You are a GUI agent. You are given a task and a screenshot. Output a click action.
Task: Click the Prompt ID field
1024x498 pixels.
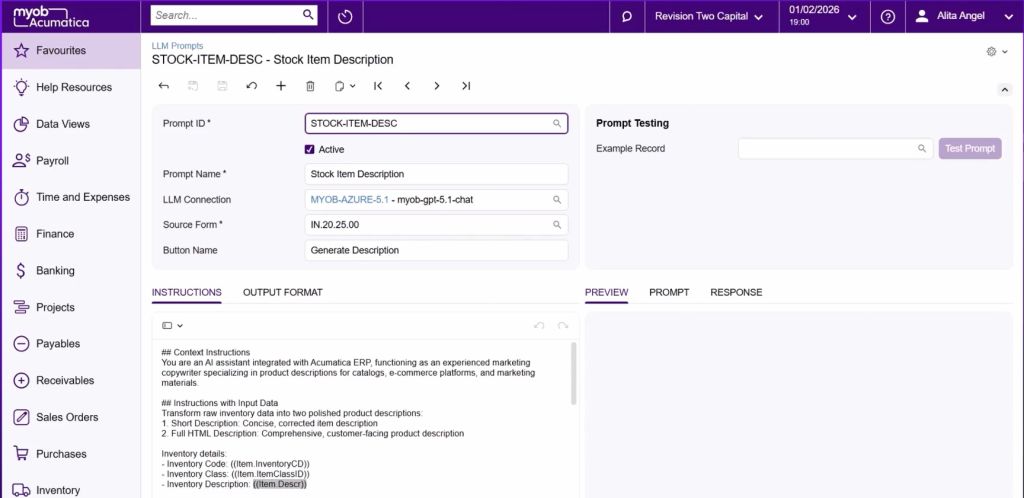pyautogui.click(x=436, y=123)
